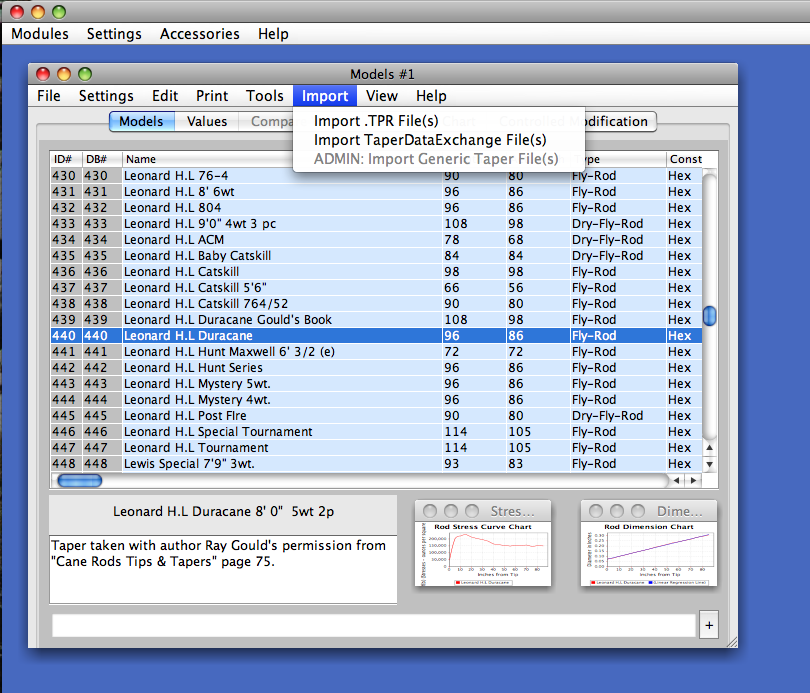
Task: Click the vertical scrollbar thumb of table
Action: click(710, 316)
